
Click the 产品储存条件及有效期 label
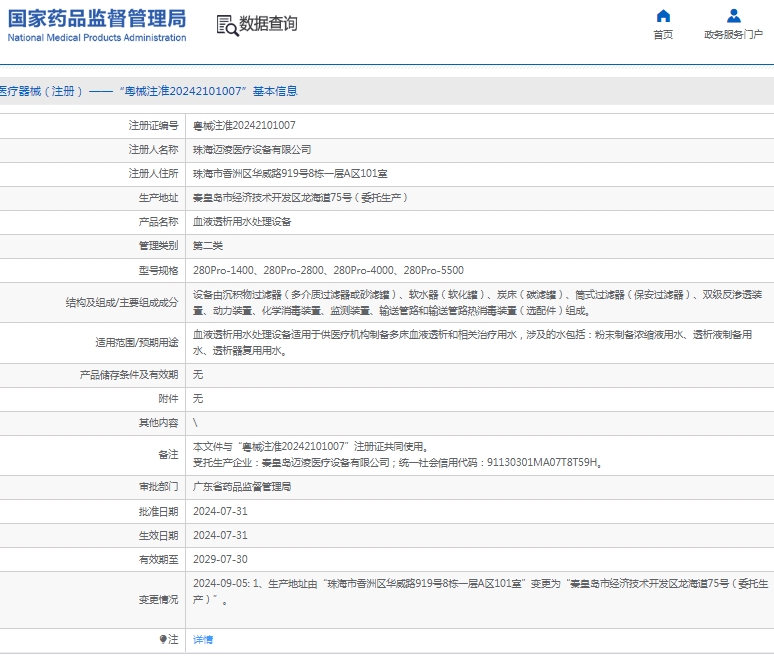(x=129, y=375)
